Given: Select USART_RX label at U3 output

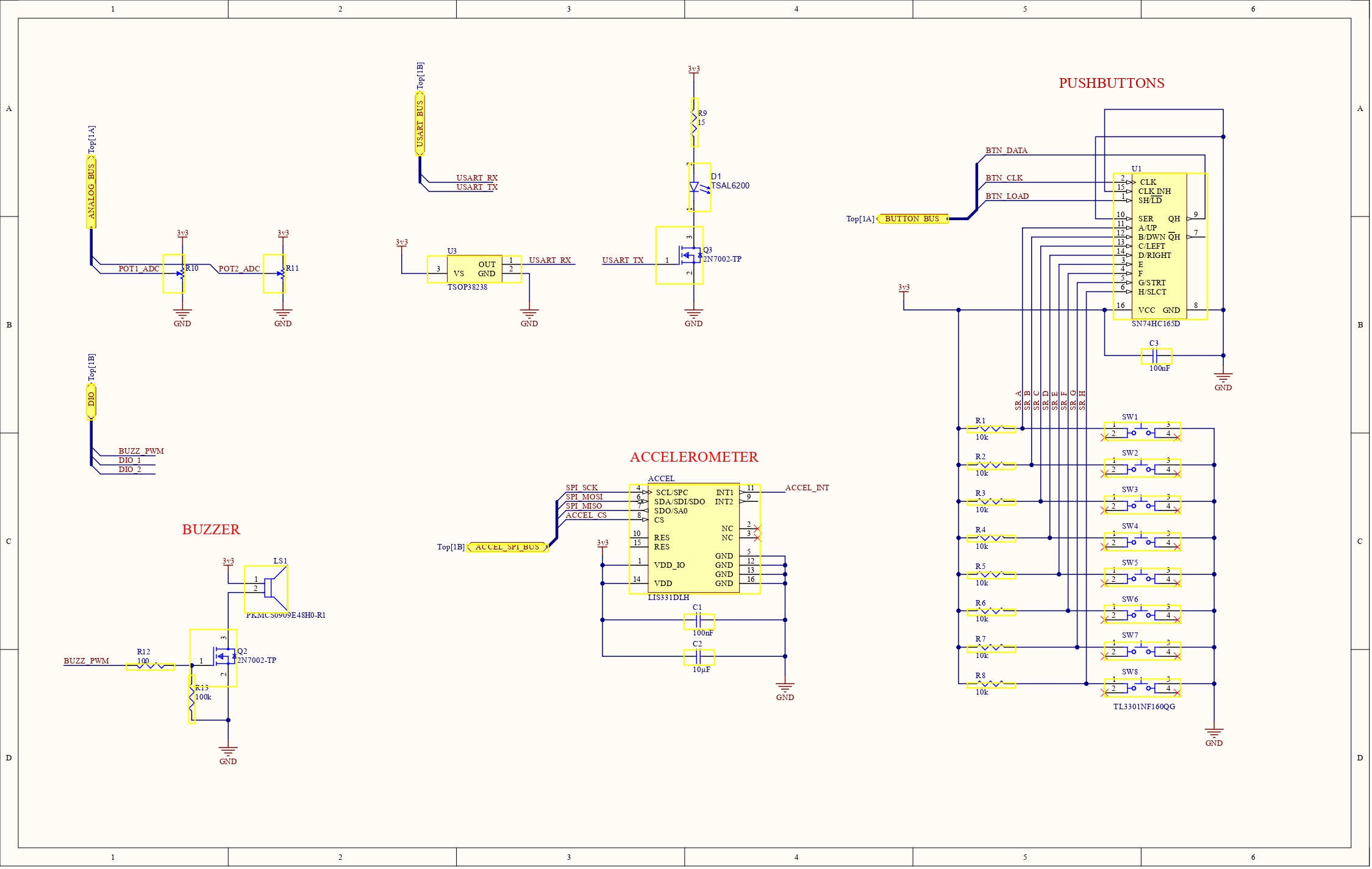Looking at the screenshot, I should 549,260.
